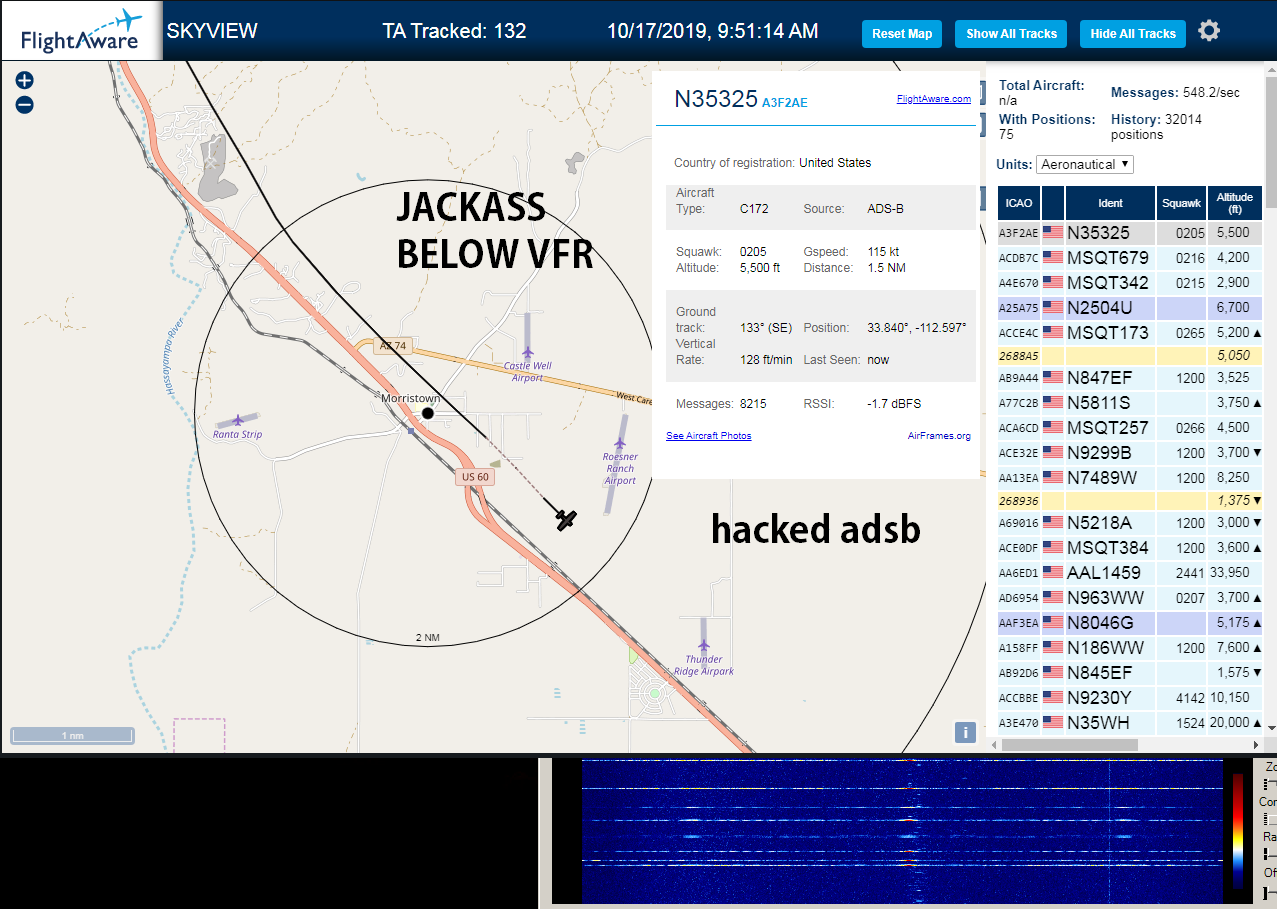This screenshot has height=909, width=1277.
Task: Select the N963WW aircraft row
Action: tap(1130, 597)
